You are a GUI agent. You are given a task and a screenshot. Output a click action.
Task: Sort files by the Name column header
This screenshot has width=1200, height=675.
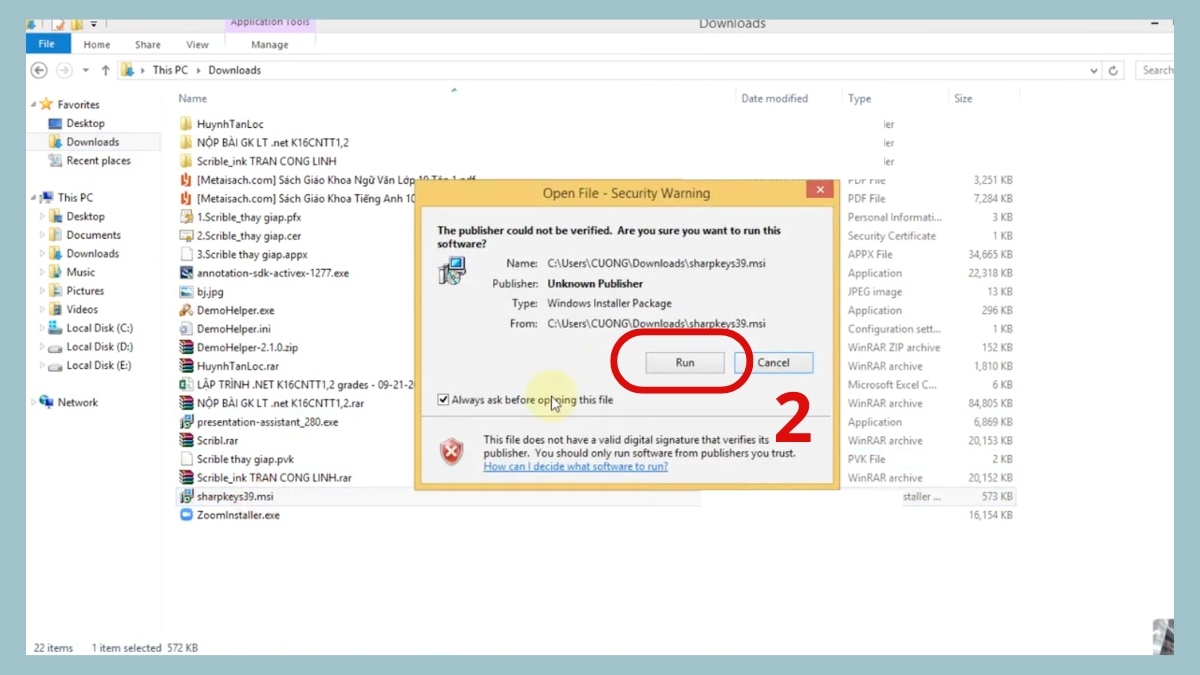(x=193, y=98)
